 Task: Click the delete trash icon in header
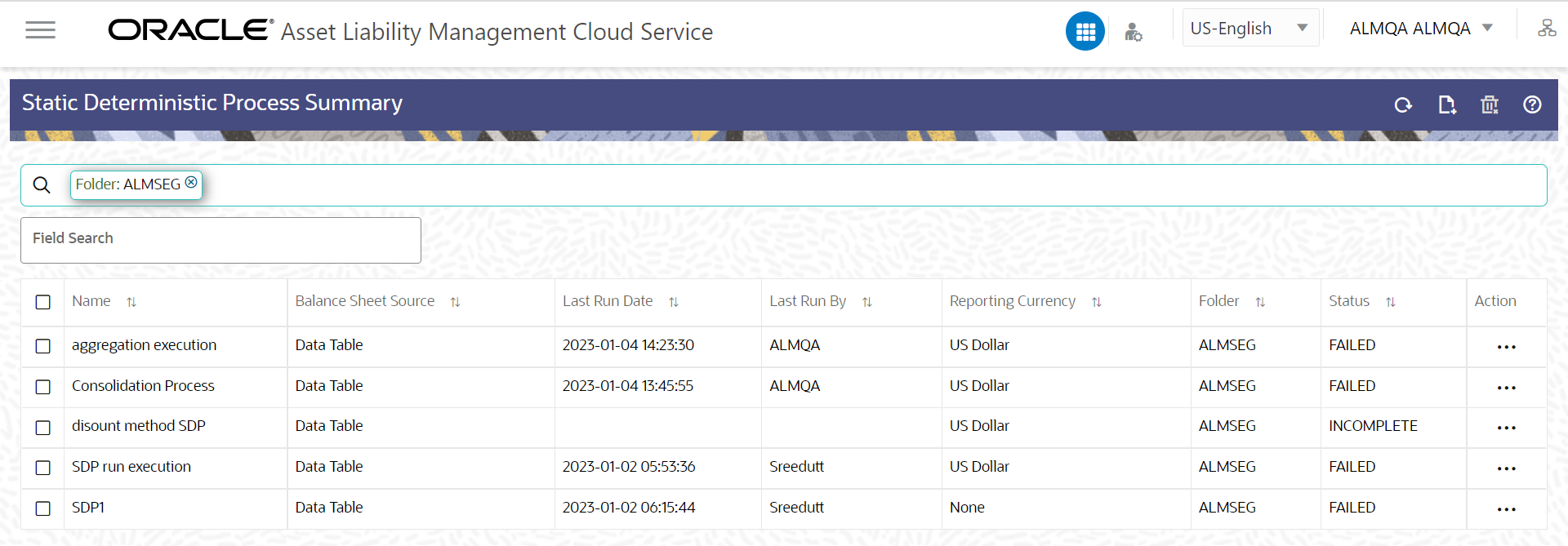(x=1490, y=104)
